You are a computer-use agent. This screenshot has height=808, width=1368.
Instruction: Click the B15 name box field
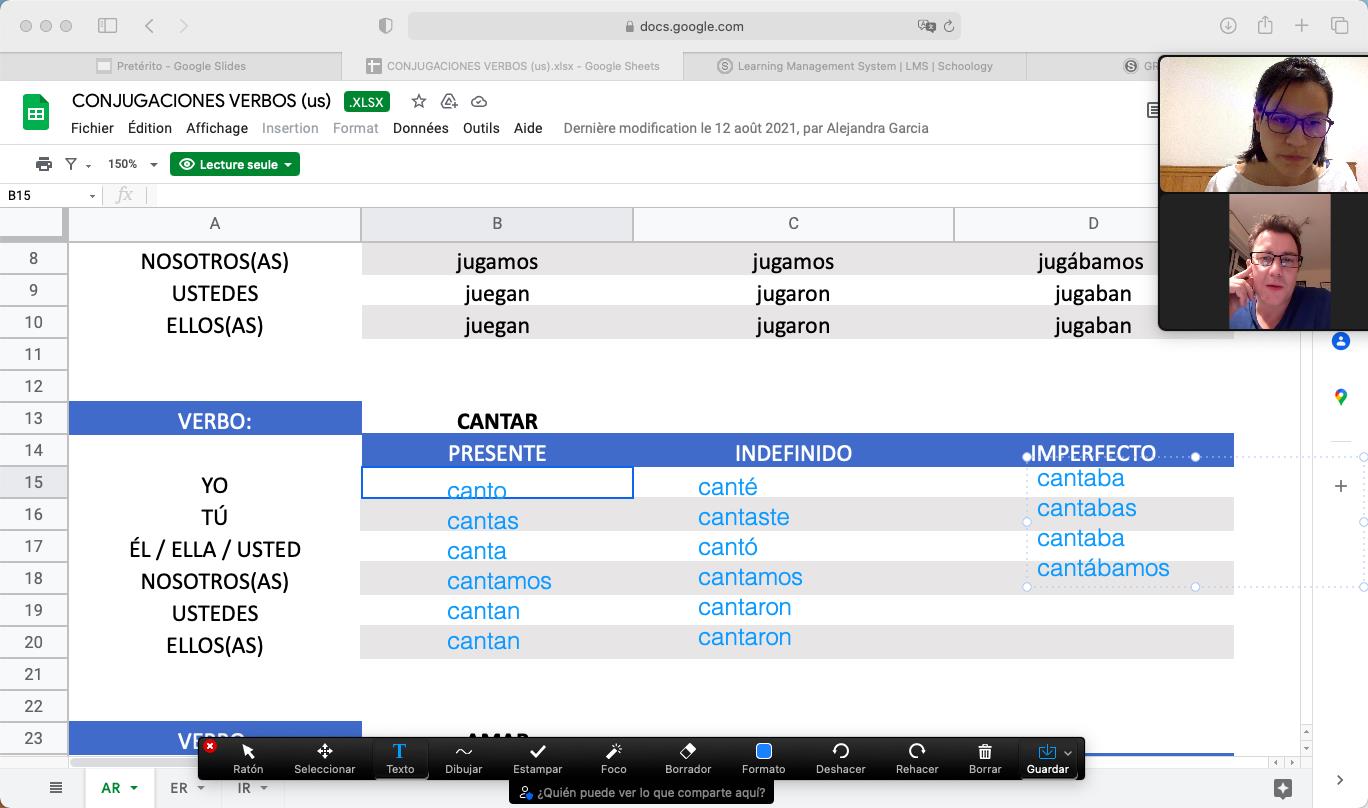(45, 195)
